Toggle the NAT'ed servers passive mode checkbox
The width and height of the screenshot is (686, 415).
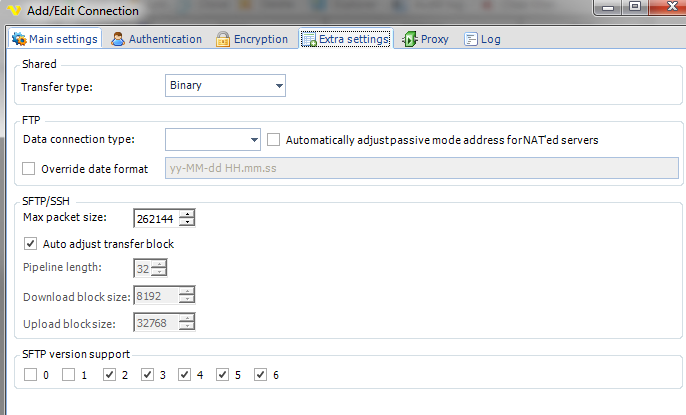[x=276, y=140]
